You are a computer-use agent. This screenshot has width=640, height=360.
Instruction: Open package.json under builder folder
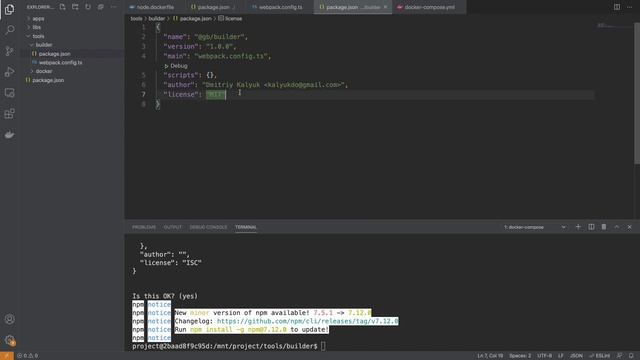[x=55, y=54]
